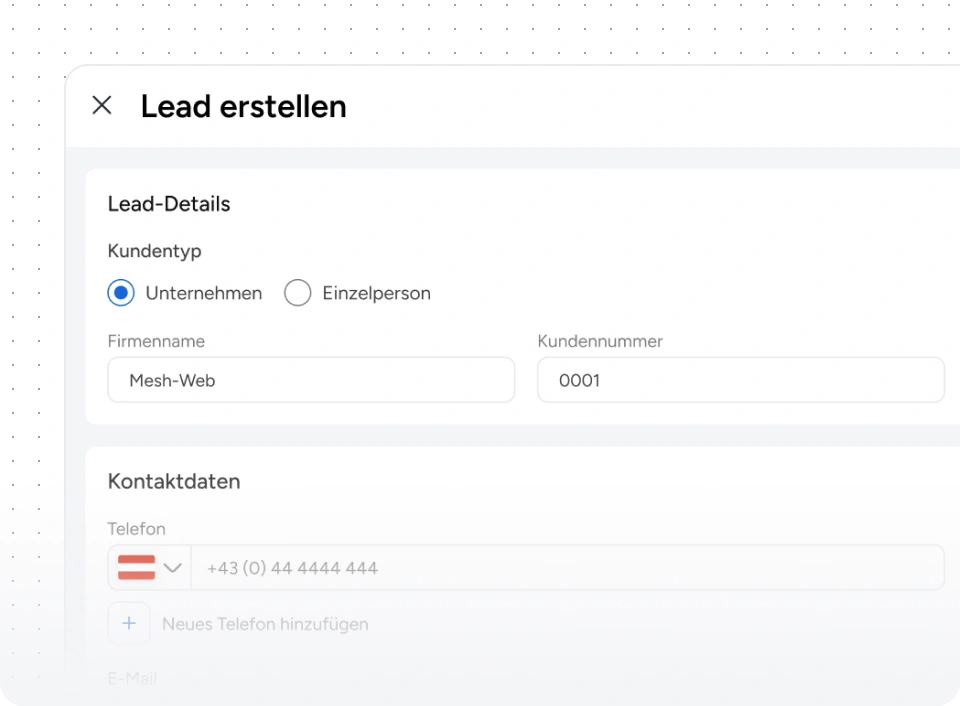Click the Telefon field label

click(137, 528)
